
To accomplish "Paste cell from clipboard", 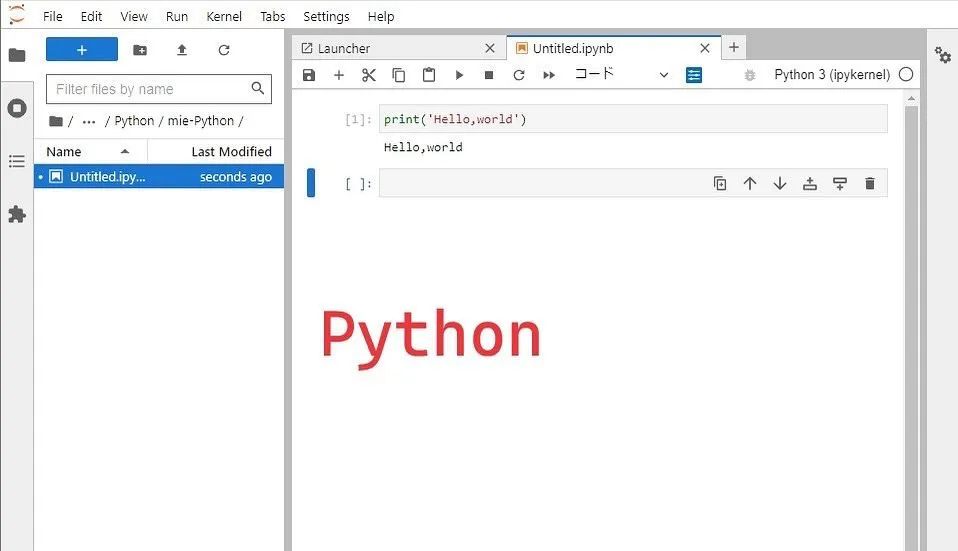I will tap(429, 75).
